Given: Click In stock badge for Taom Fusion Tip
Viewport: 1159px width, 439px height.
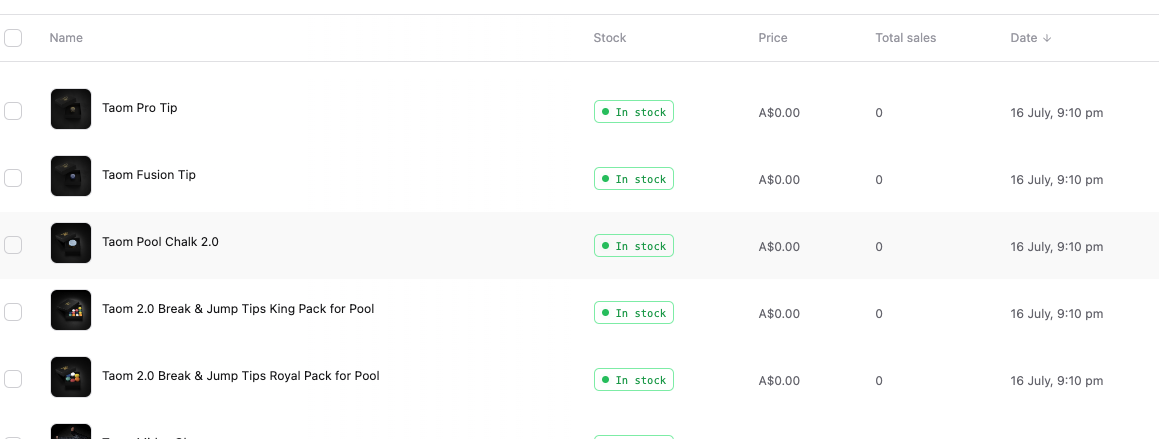Looking at the screenshot, I should pyautogui.click(x=634, y=179).
